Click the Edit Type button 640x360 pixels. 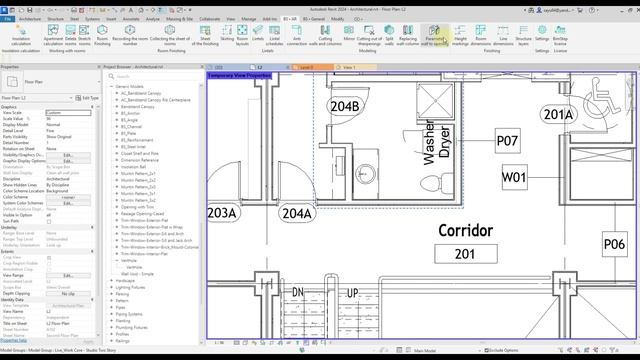[x=87, y=98]
